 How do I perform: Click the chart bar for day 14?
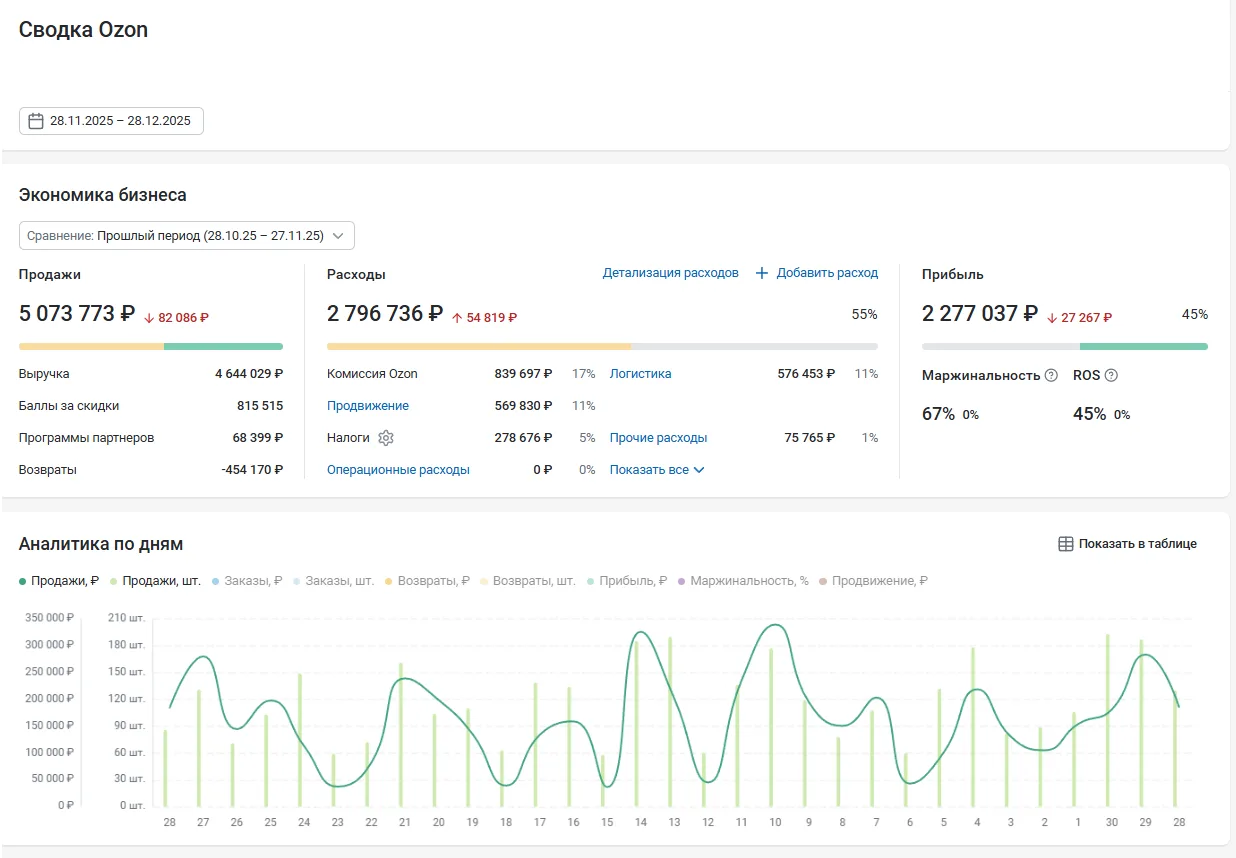coord(637,723)
